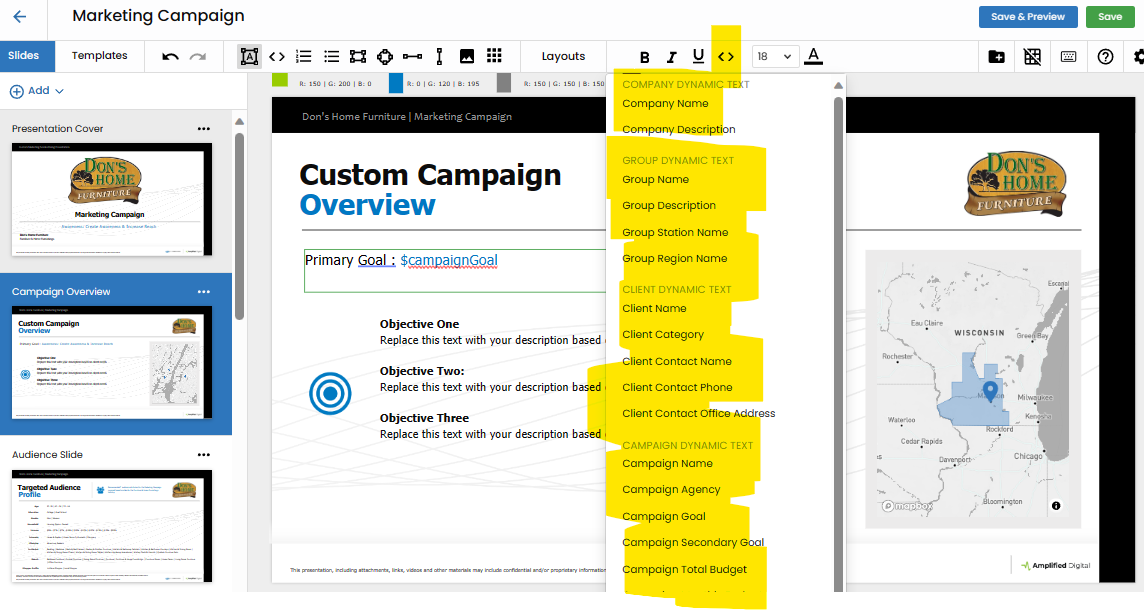
Task: Toggle underline formatting
Action: point(698,57)
